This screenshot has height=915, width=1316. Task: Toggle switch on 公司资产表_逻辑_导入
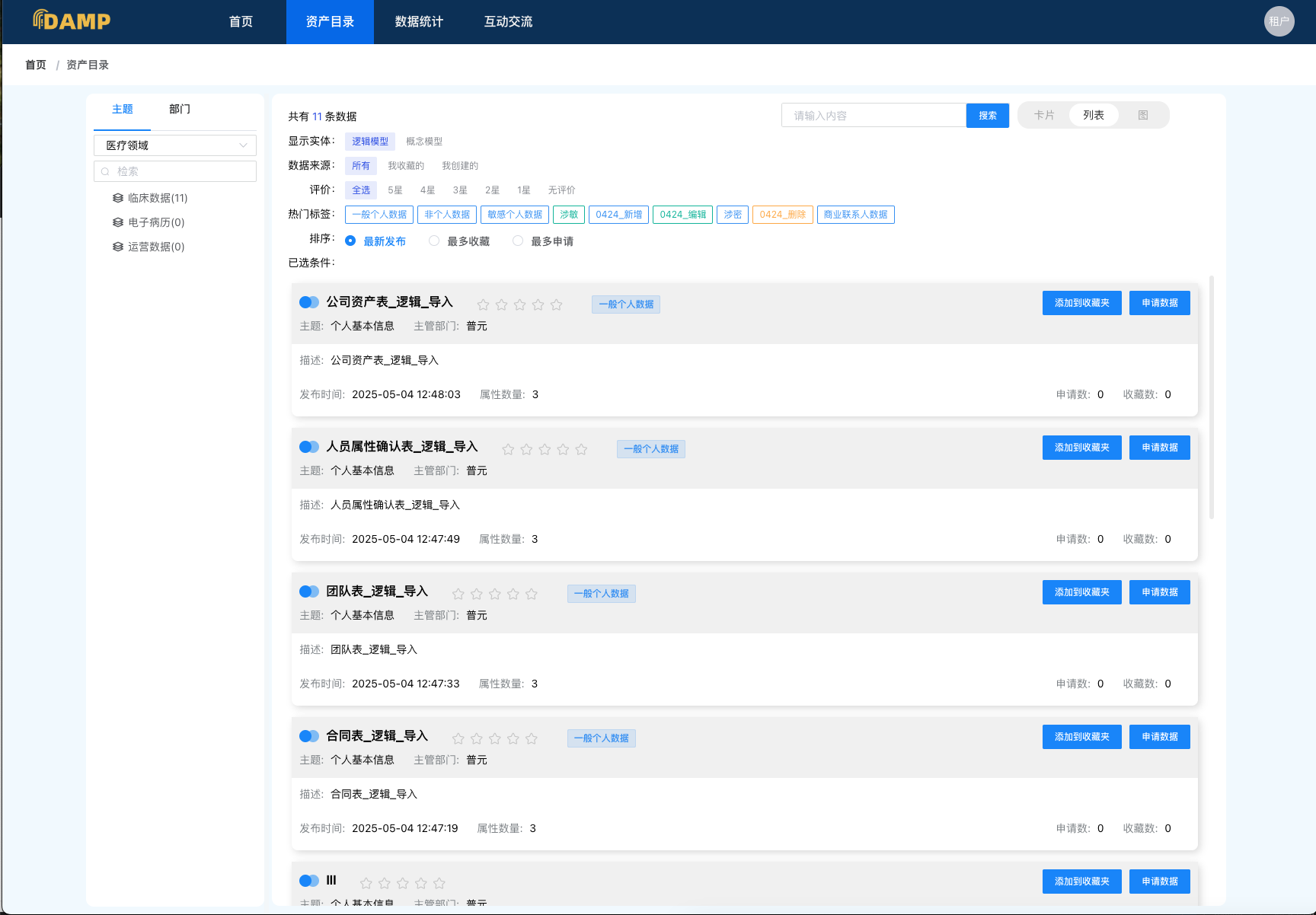309,301
